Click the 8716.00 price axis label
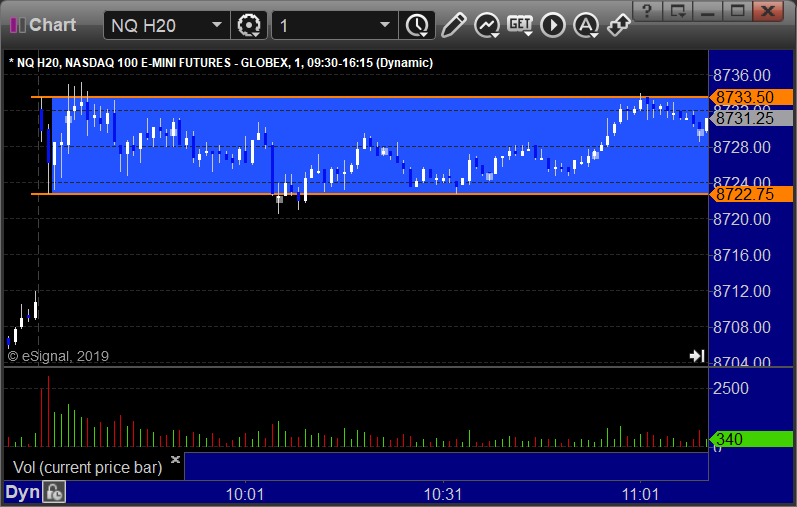Image resolution: width=797 pixels, height=507 pixels. pyautogui.click(x=742, y=255)
